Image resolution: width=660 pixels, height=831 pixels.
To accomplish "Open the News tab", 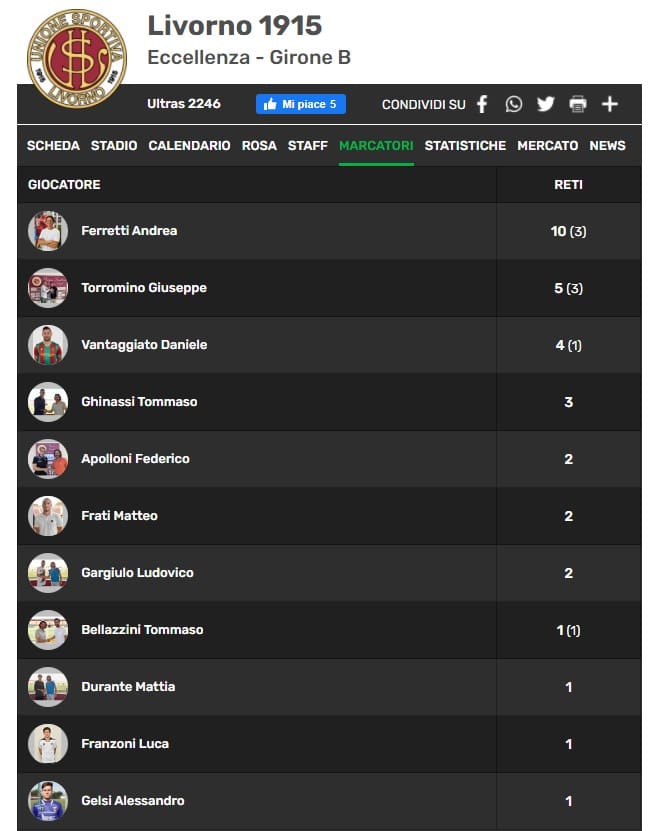I will pos(607,146).
